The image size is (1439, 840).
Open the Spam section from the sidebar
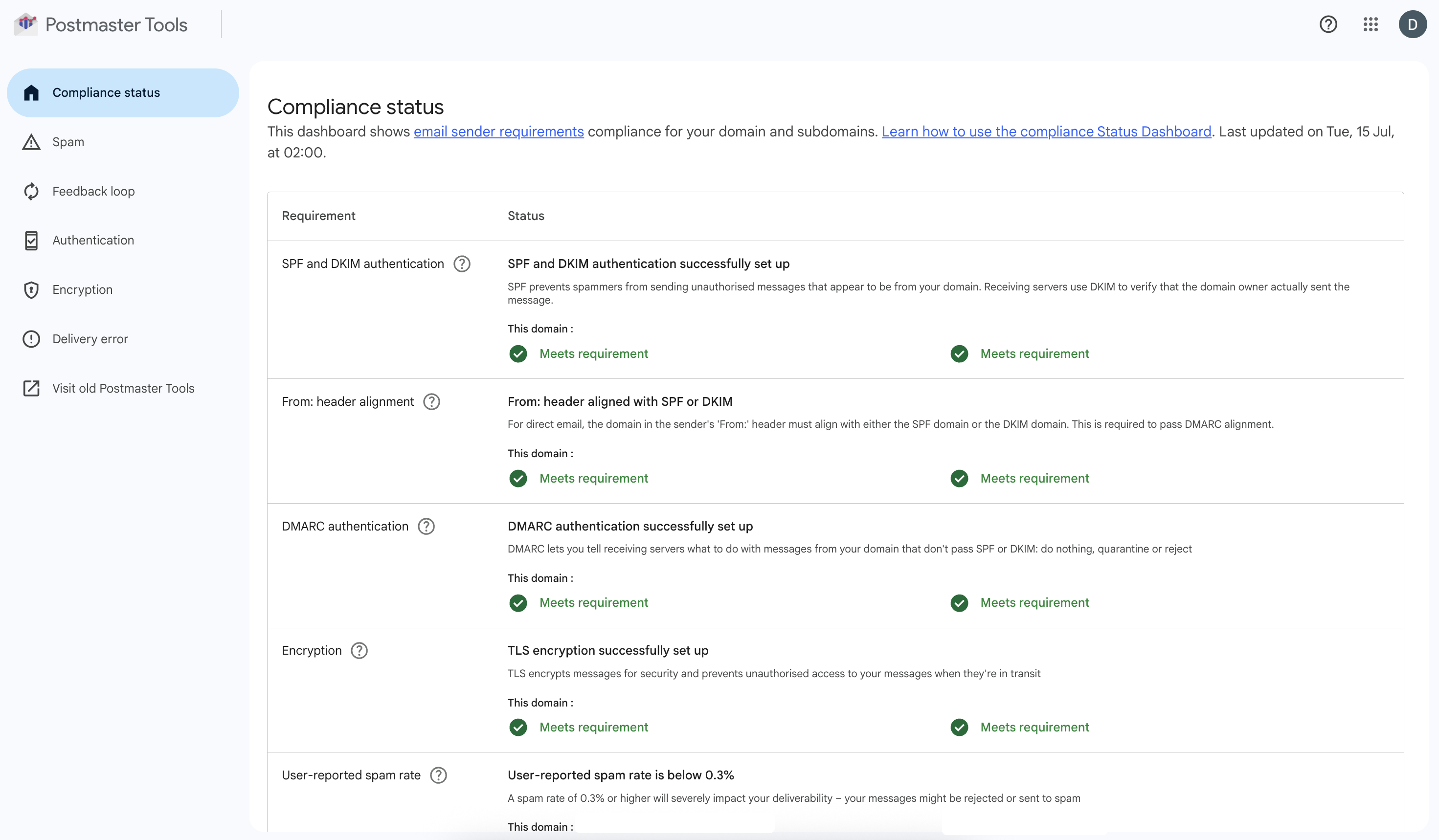click(x=68, y=141)
